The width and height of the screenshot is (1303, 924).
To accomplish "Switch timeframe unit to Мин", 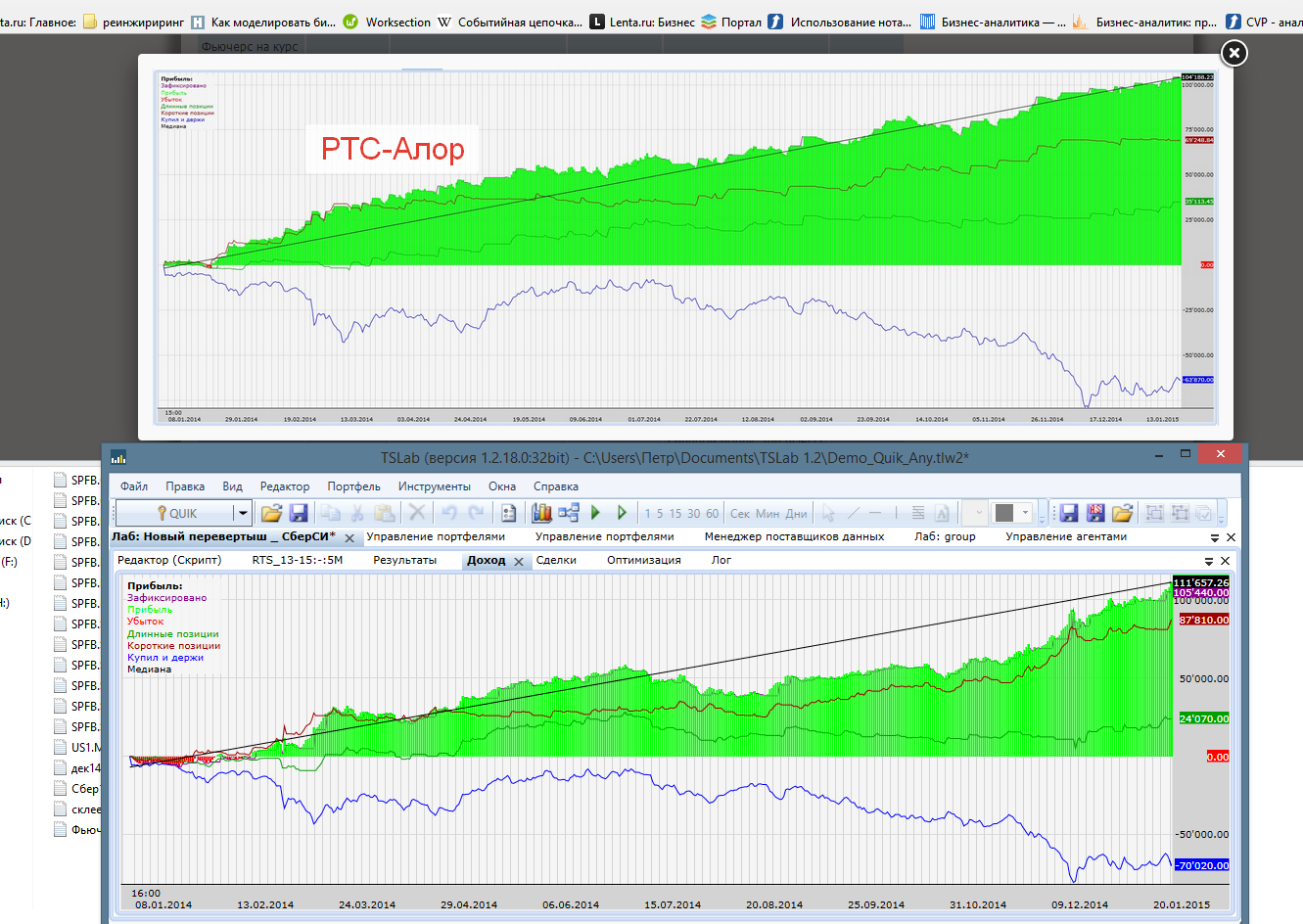I will [768, 514].
